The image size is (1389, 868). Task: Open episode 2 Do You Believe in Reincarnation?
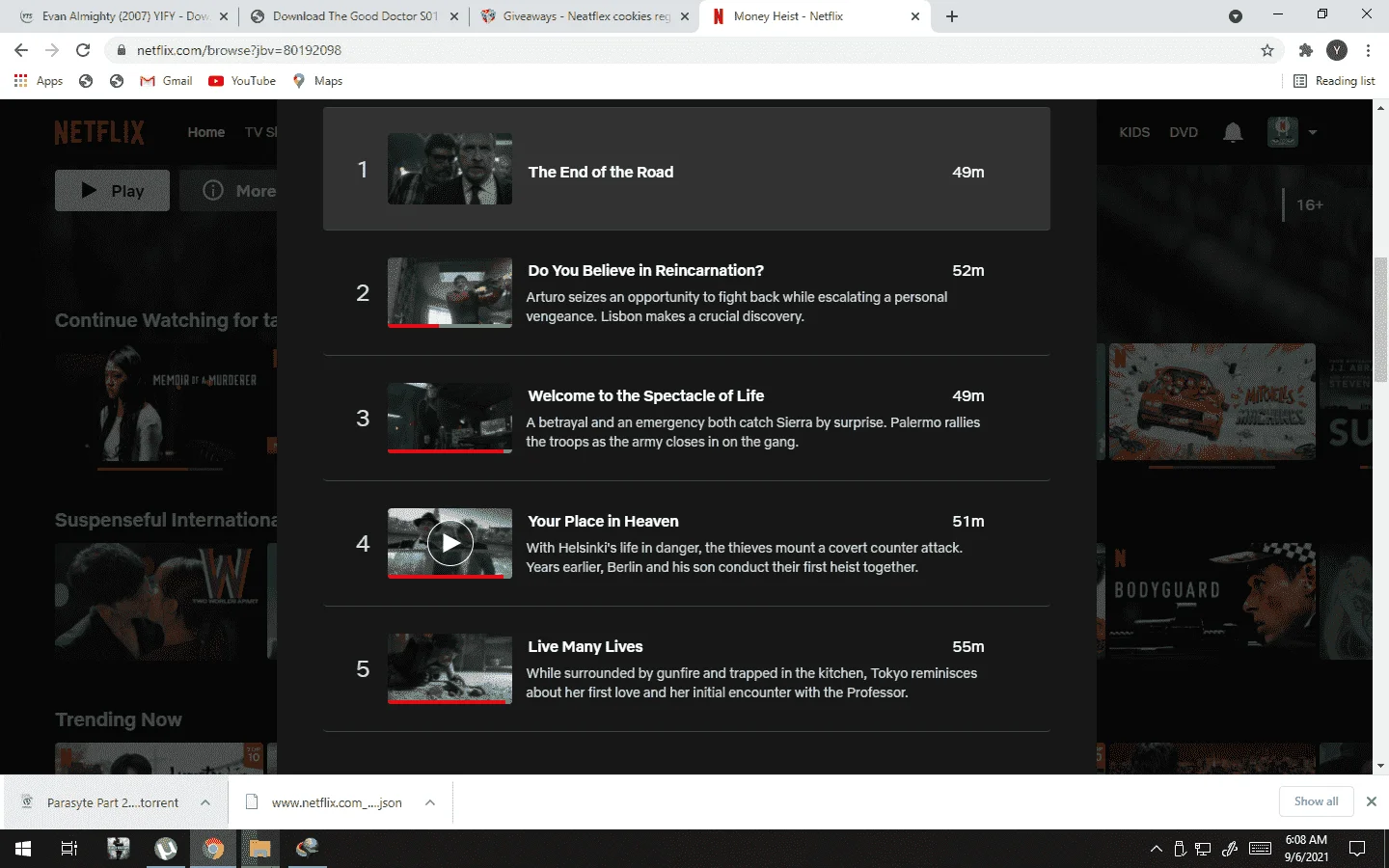point(687,293)
